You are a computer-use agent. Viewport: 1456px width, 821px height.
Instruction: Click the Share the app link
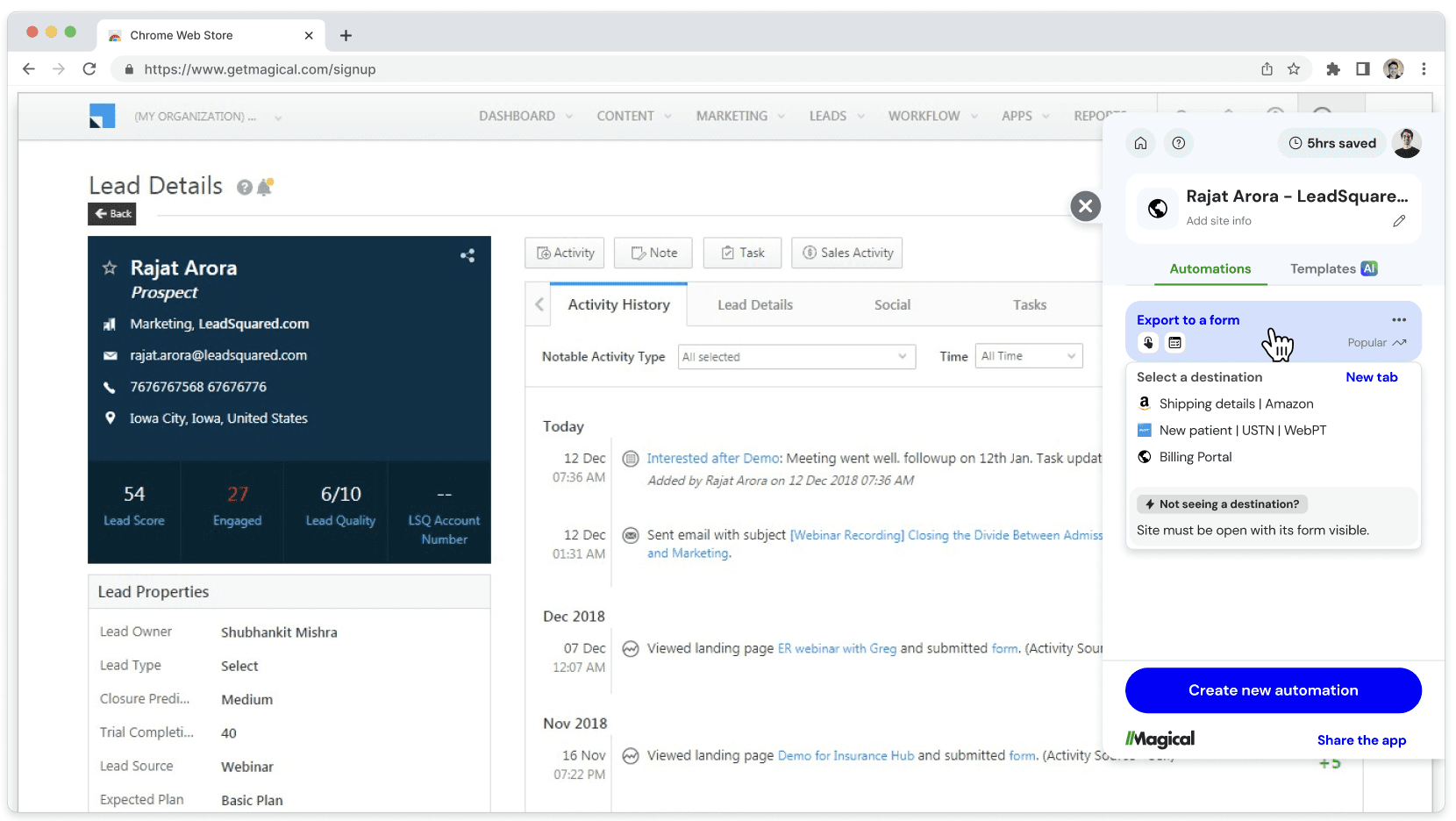[x=1361, y=740]
